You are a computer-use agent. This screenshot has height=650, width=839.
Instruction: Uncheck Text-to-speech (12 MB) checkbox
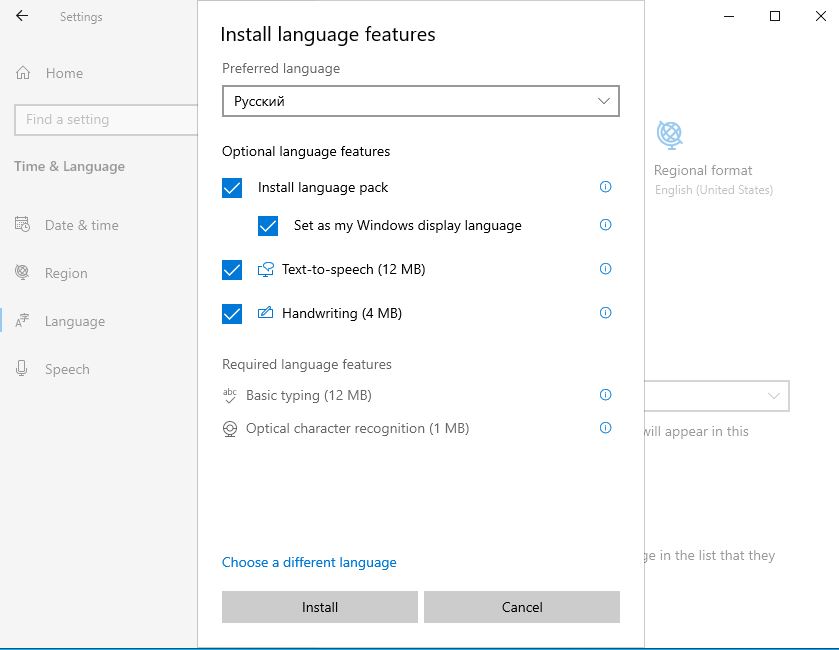click(232, 270)
